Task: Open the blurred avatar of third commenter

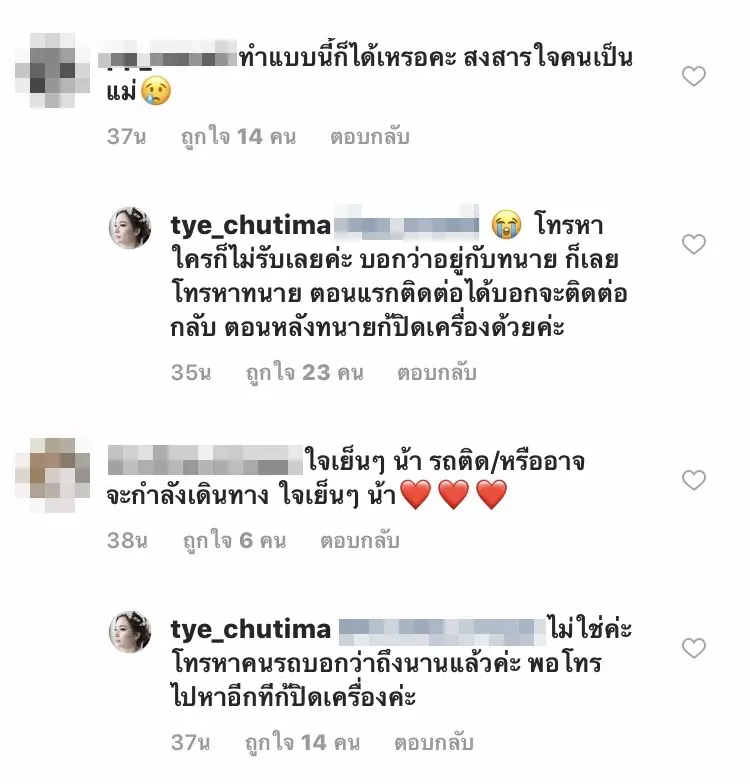Action: pos(52,475)
